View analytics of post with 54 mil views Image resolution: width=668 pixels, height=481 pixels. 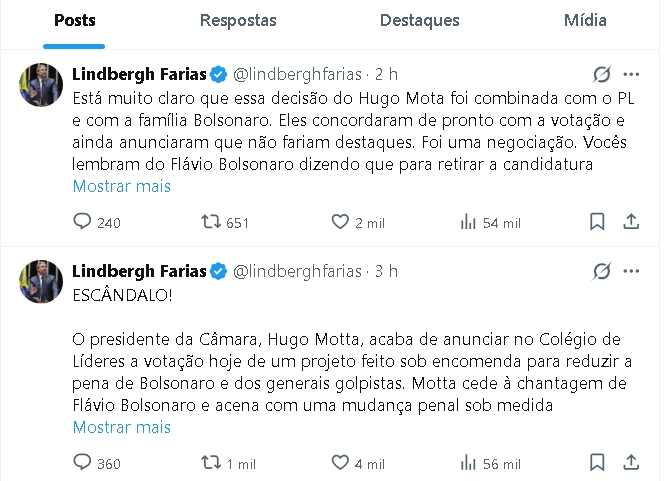click(468, 223)
